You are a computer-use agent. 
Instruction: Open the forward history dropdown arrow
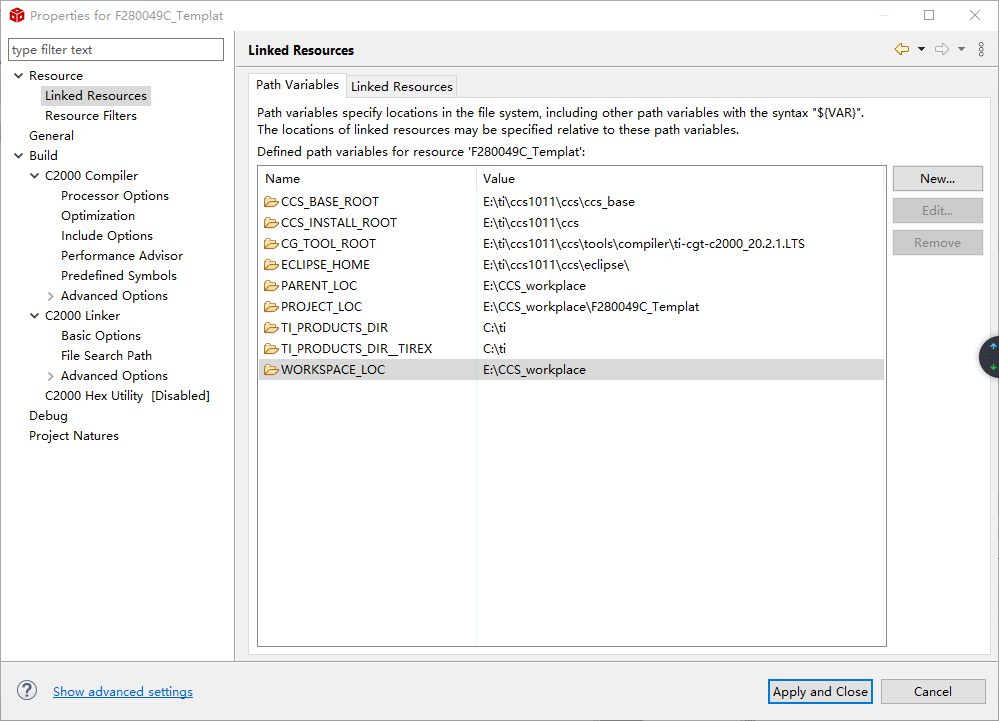pos(961,49)
